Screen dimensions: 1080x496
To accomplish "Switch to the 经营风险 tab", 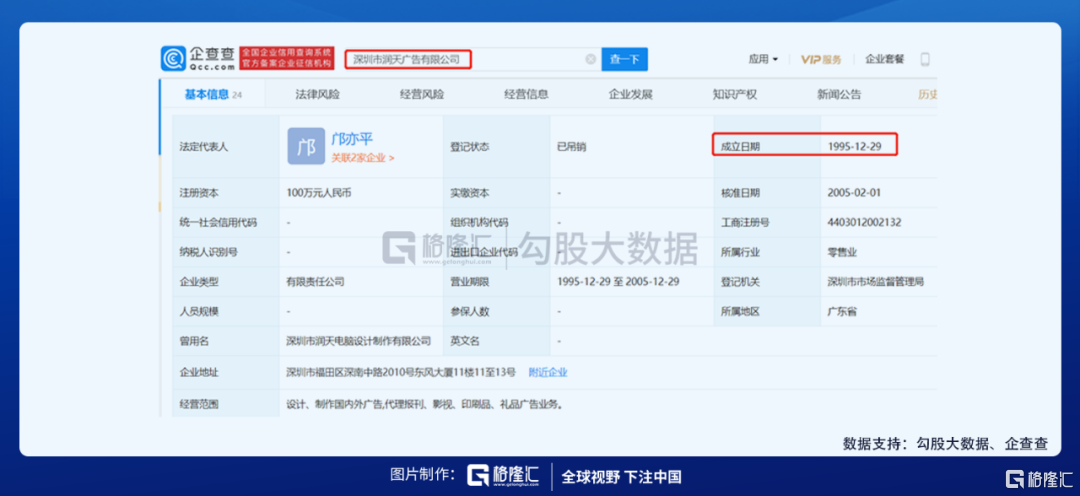I will coord(422,94).
